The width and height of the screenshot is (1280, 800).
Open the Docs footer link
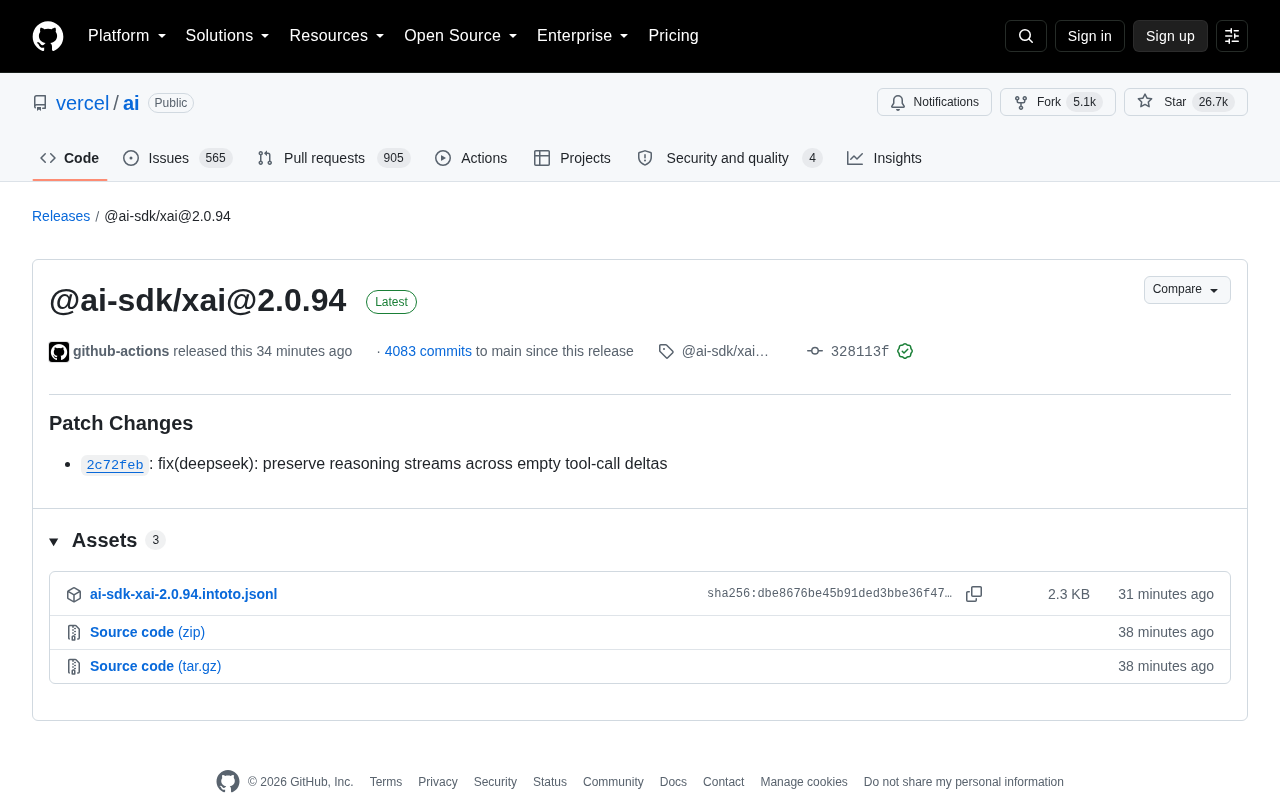coord(673,782)
